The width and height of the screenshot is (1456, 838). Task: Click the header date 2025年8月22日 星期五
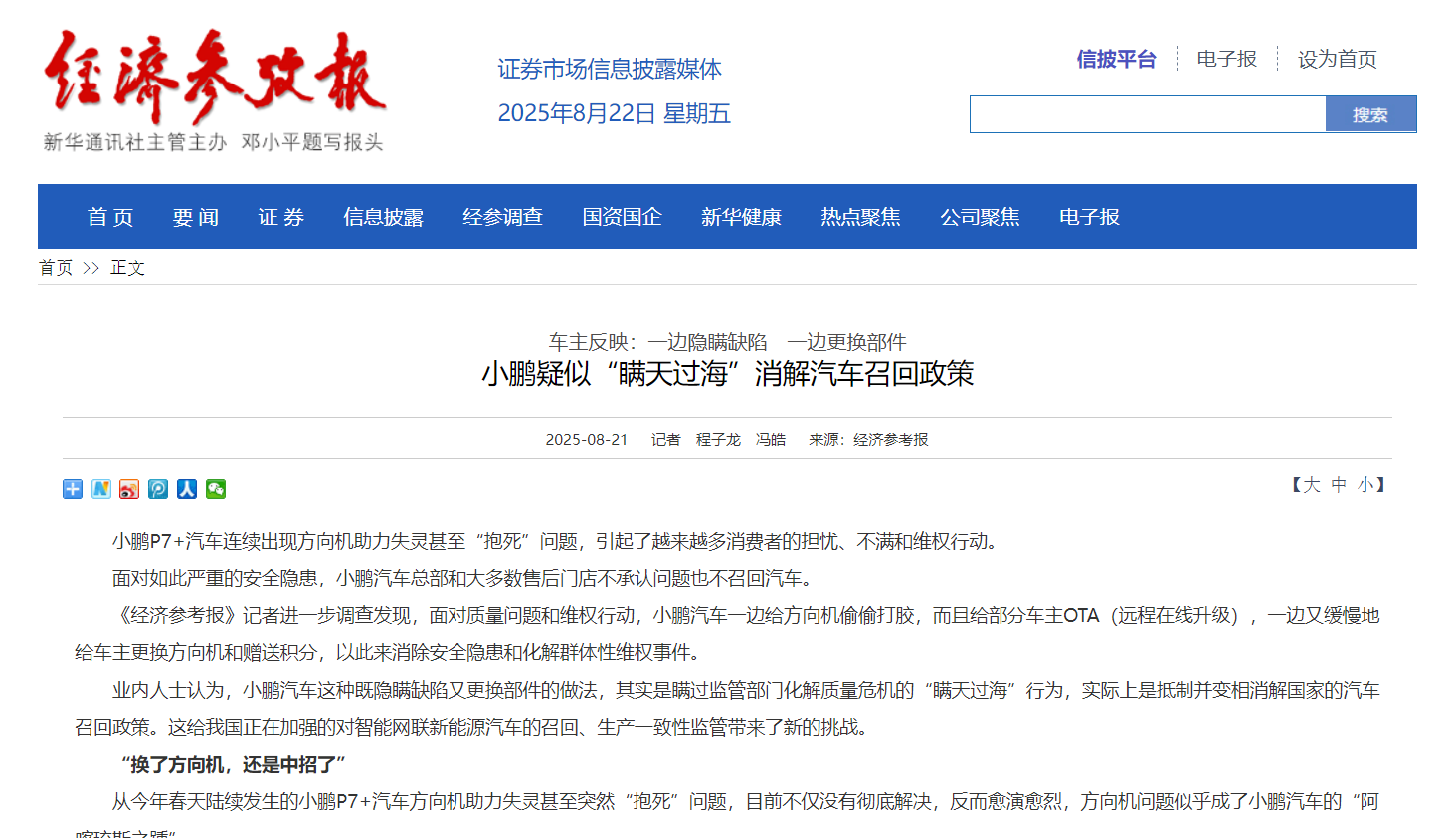coord(615,113)
